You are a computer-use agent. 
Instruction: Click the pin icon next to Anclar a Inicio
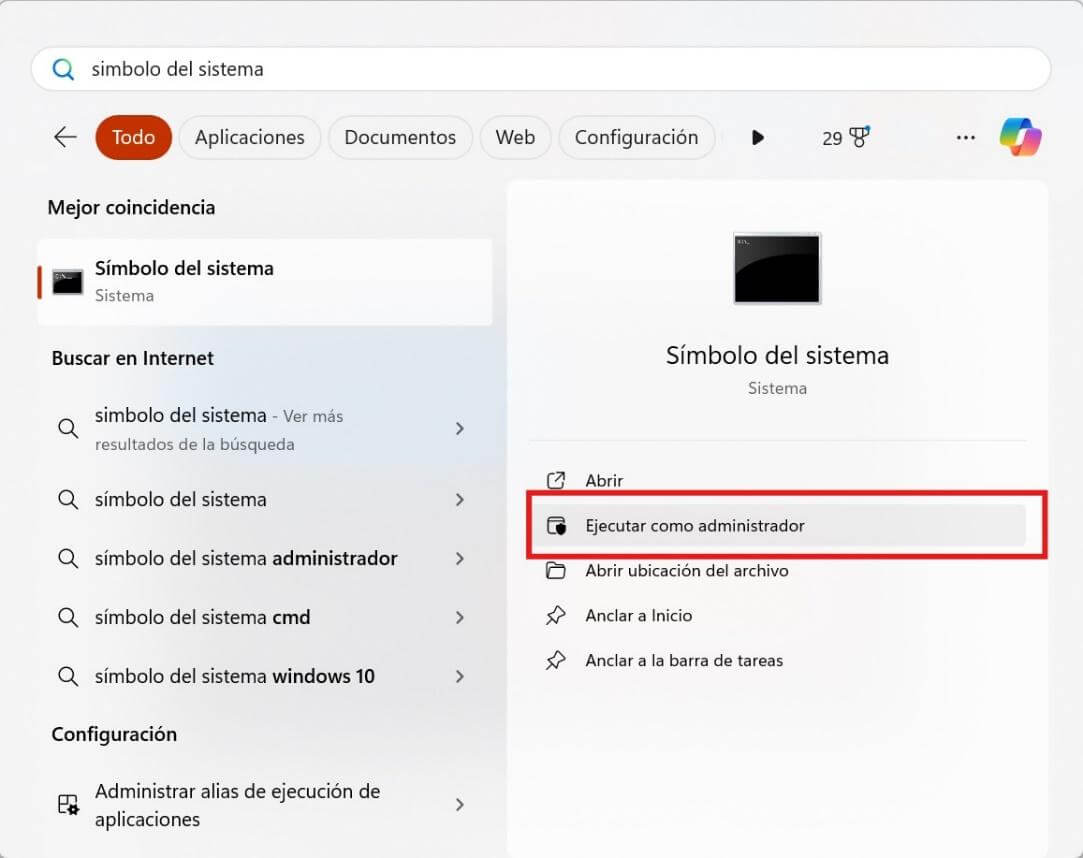pyautogui.click(x=556, y=616)
